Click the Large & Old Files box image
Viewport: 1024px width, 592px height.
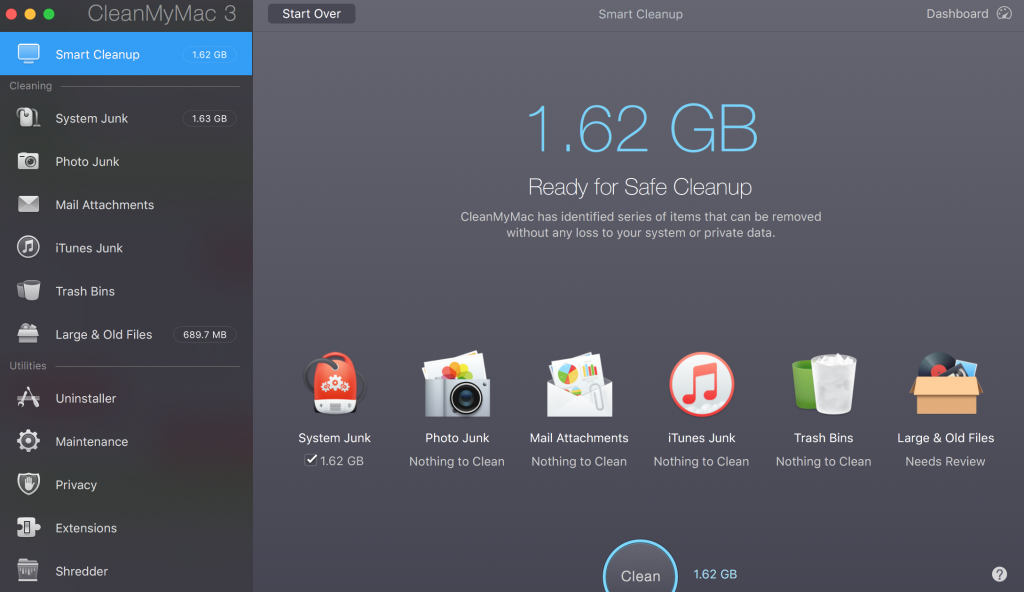point(946,384)
